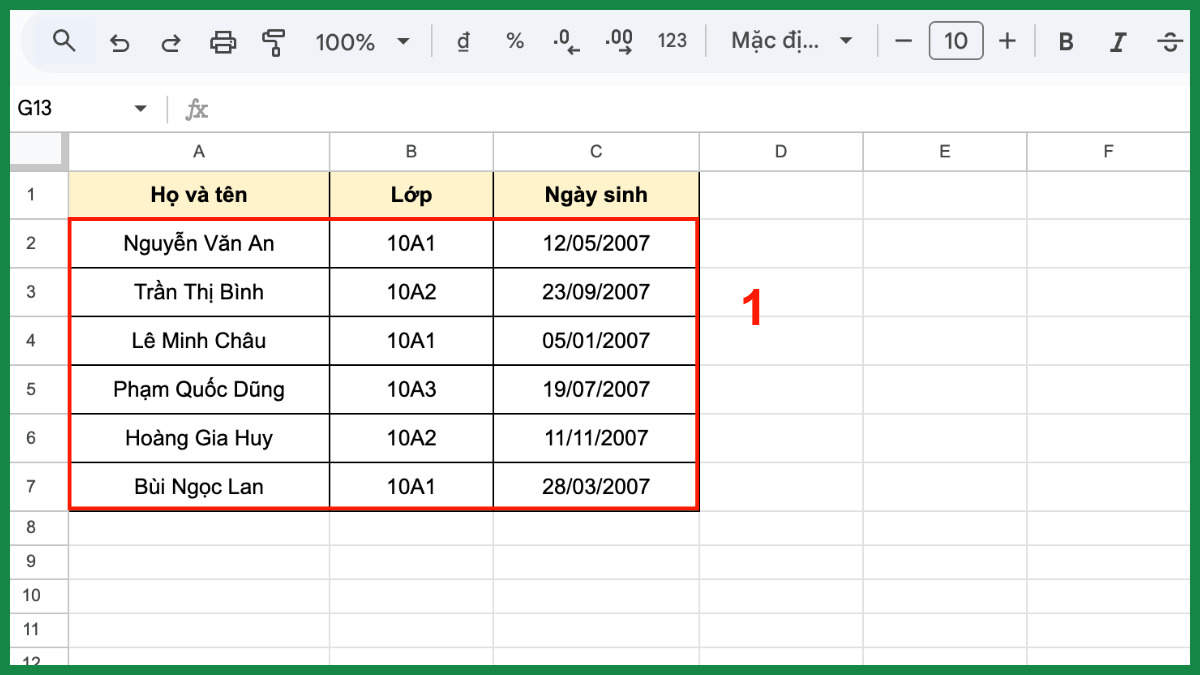1200x675 pixels.
Task: Select 10A2 in Trần Thị Bình row
Action: coord(411,292)
